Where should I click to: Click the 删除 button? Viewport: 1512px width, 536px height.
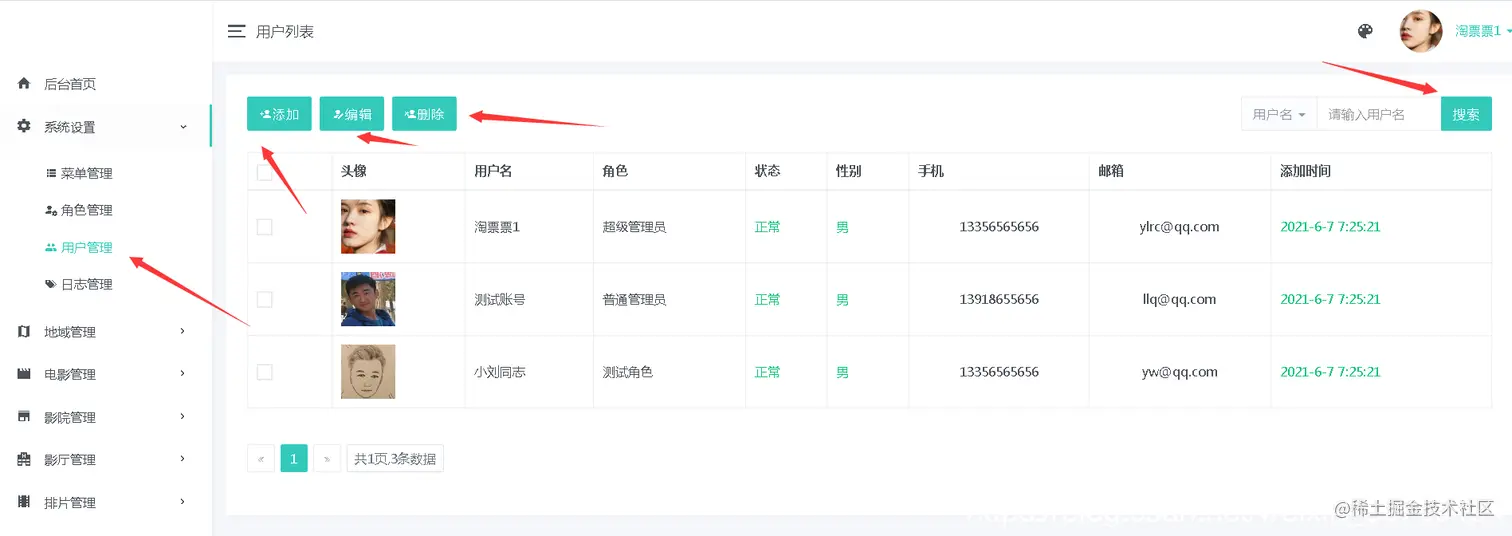(x=424, y=114)
